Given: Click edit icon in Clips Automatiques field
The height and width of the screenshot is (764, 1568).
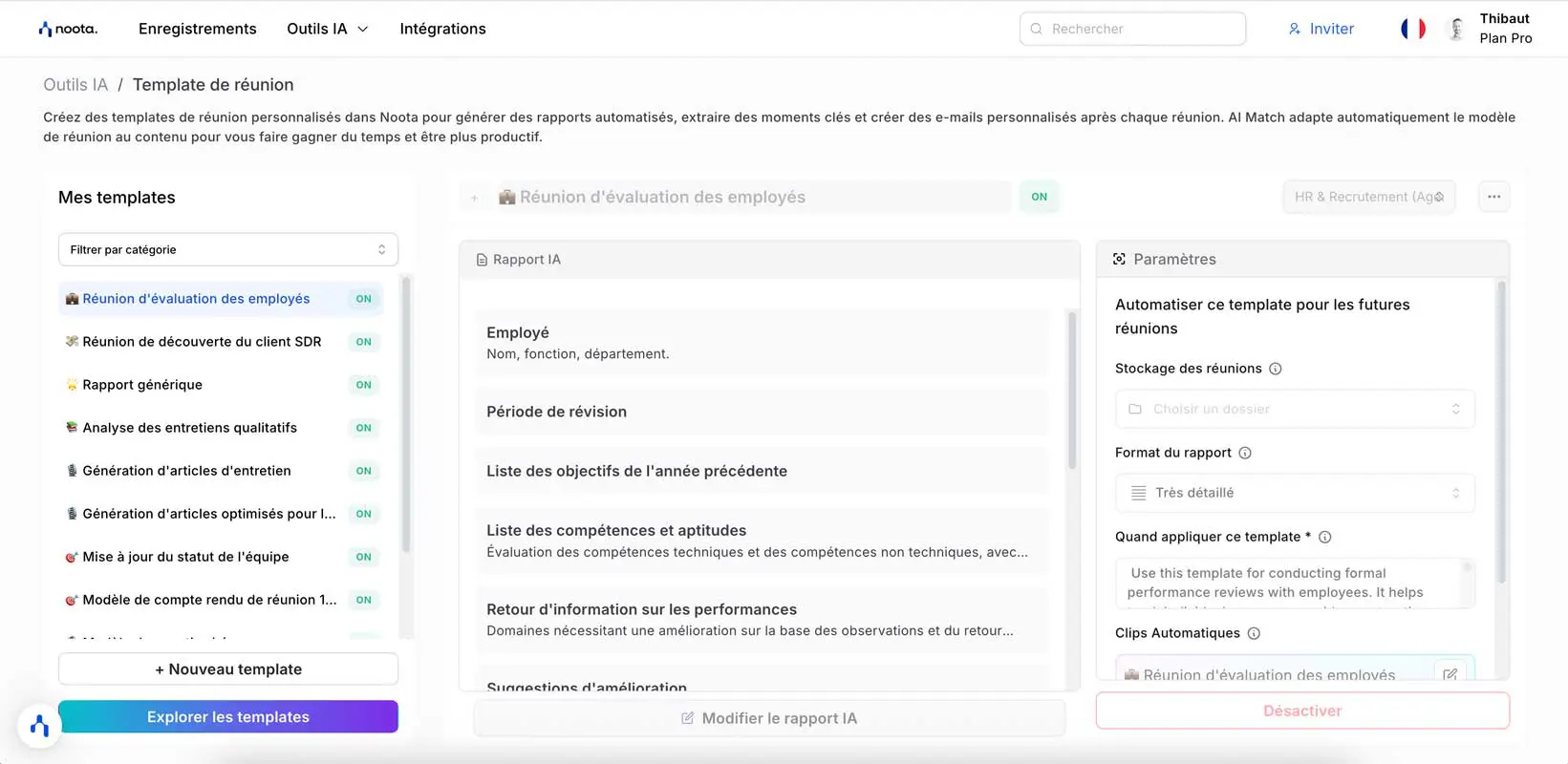Looking at the screenshot, I should point(1450,674).
